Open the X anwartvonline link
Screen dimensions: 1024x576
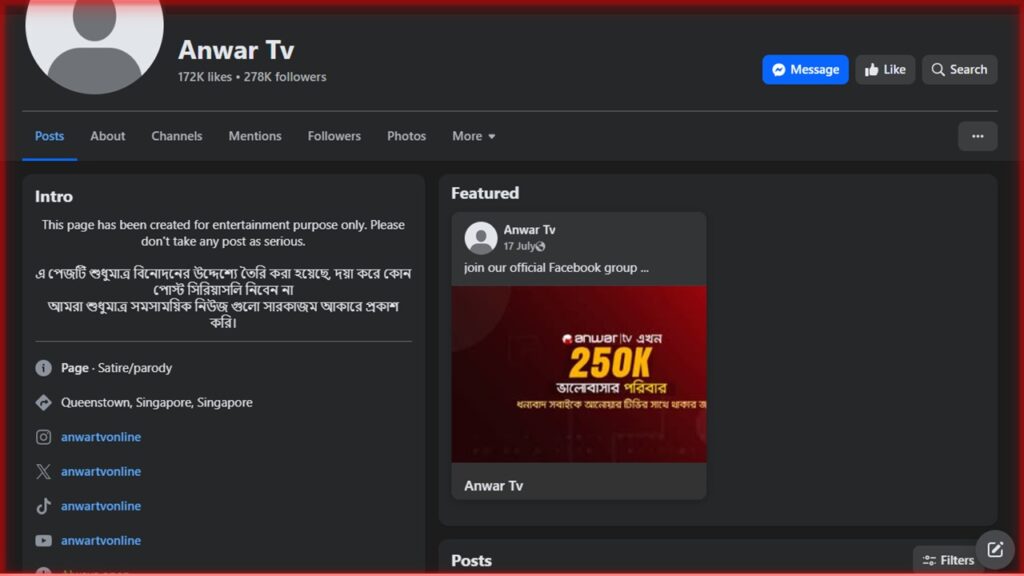[101, 472]
